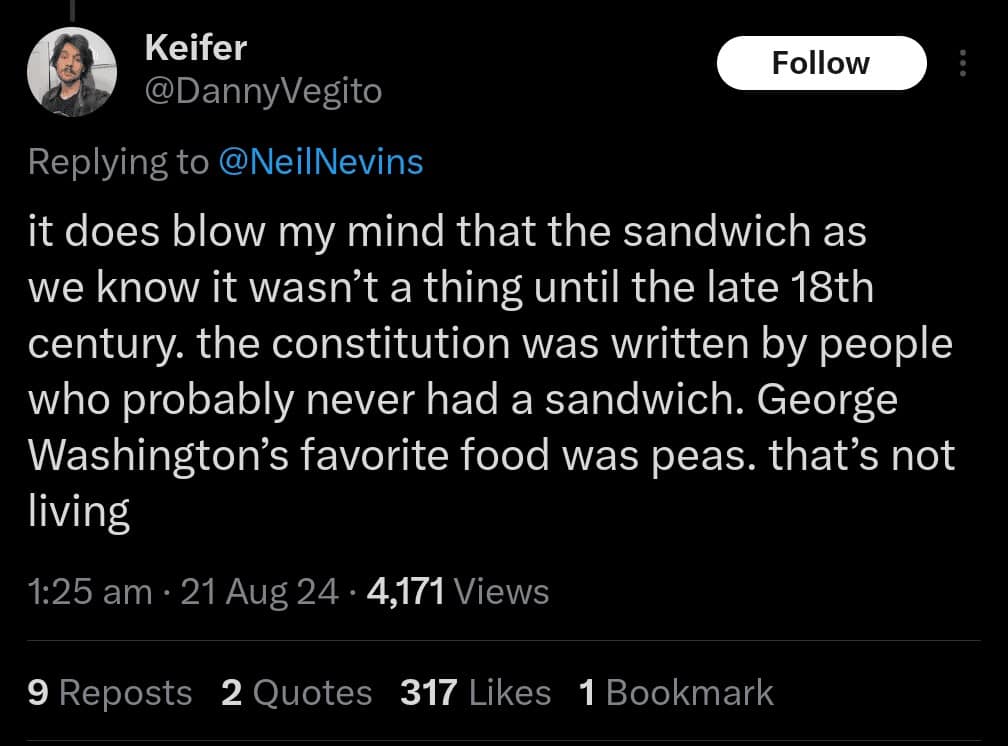Click the 1 Bookmark count
This screenshot has height=746, width=1008.
point(676,692)
